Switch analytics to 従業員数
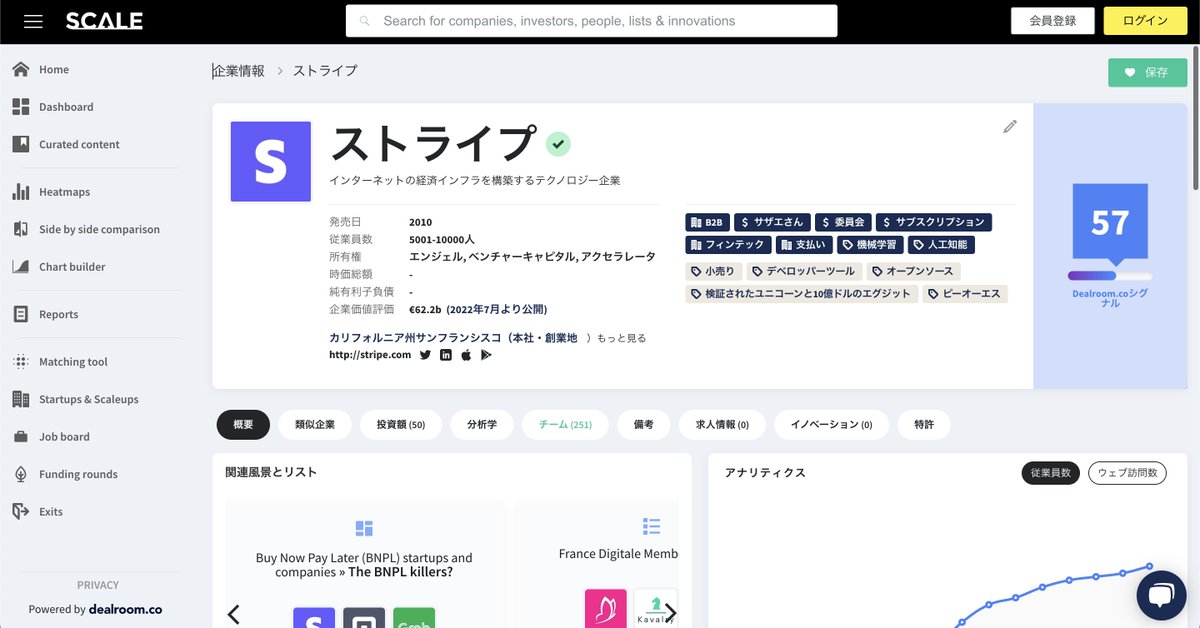 tap(1050, 473)
